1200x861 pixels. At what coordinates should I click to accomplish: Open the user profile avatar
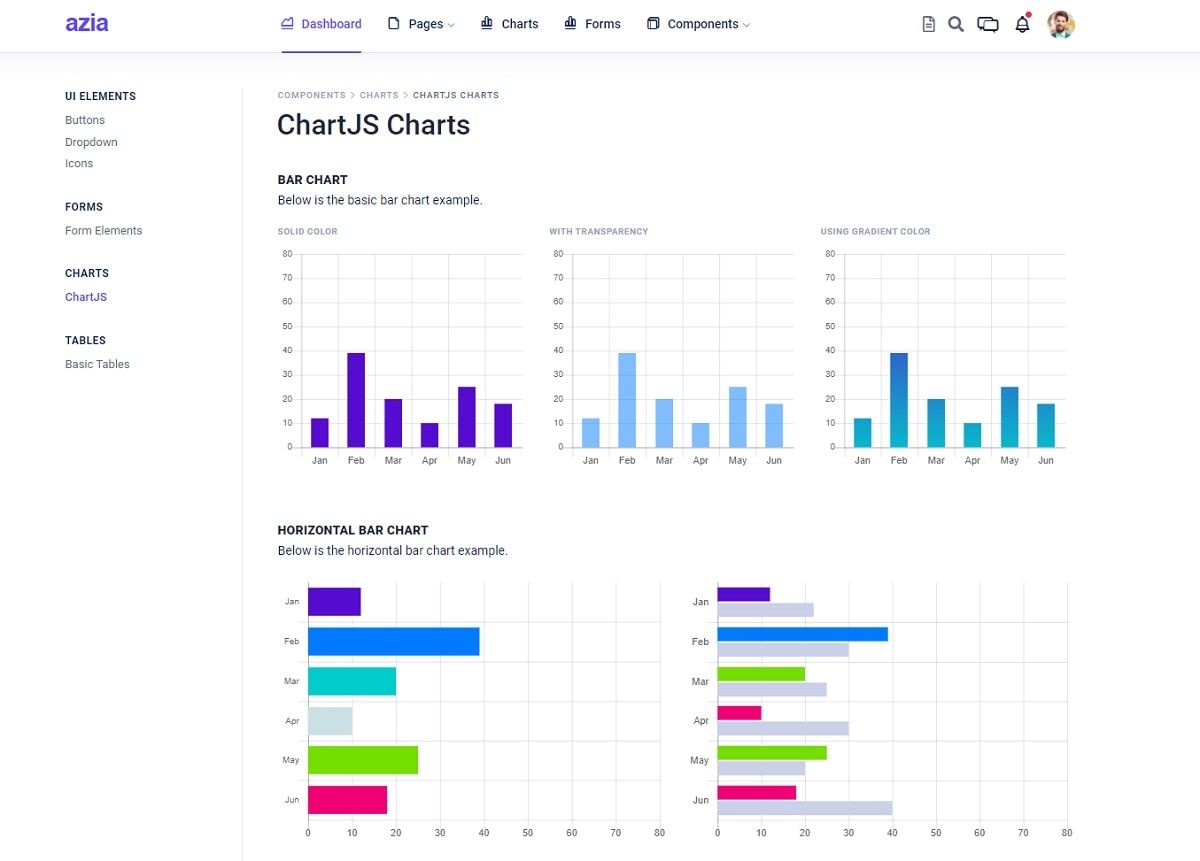coord(1061,24)
